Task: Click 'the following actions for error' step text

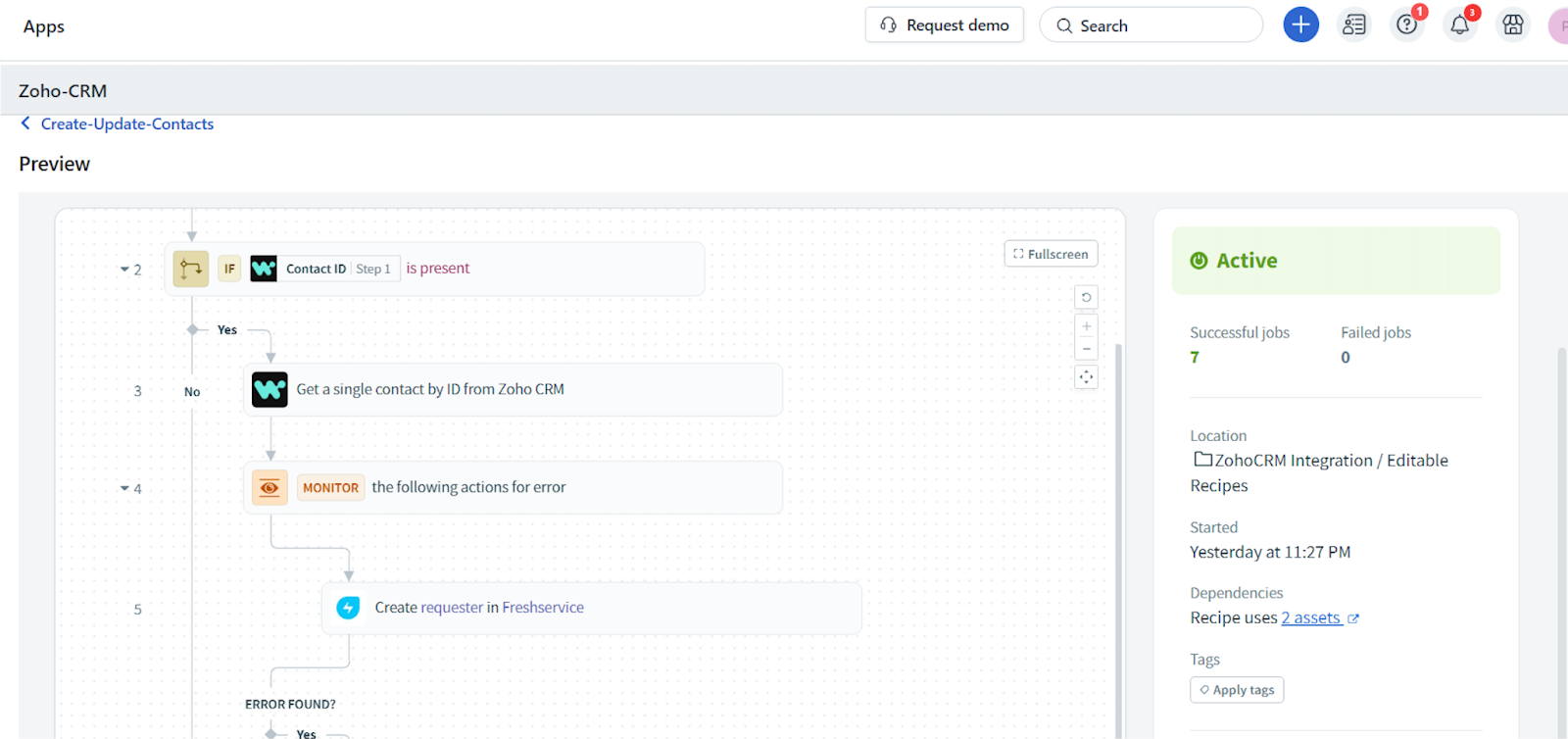Action: click(x=468, y=487)
